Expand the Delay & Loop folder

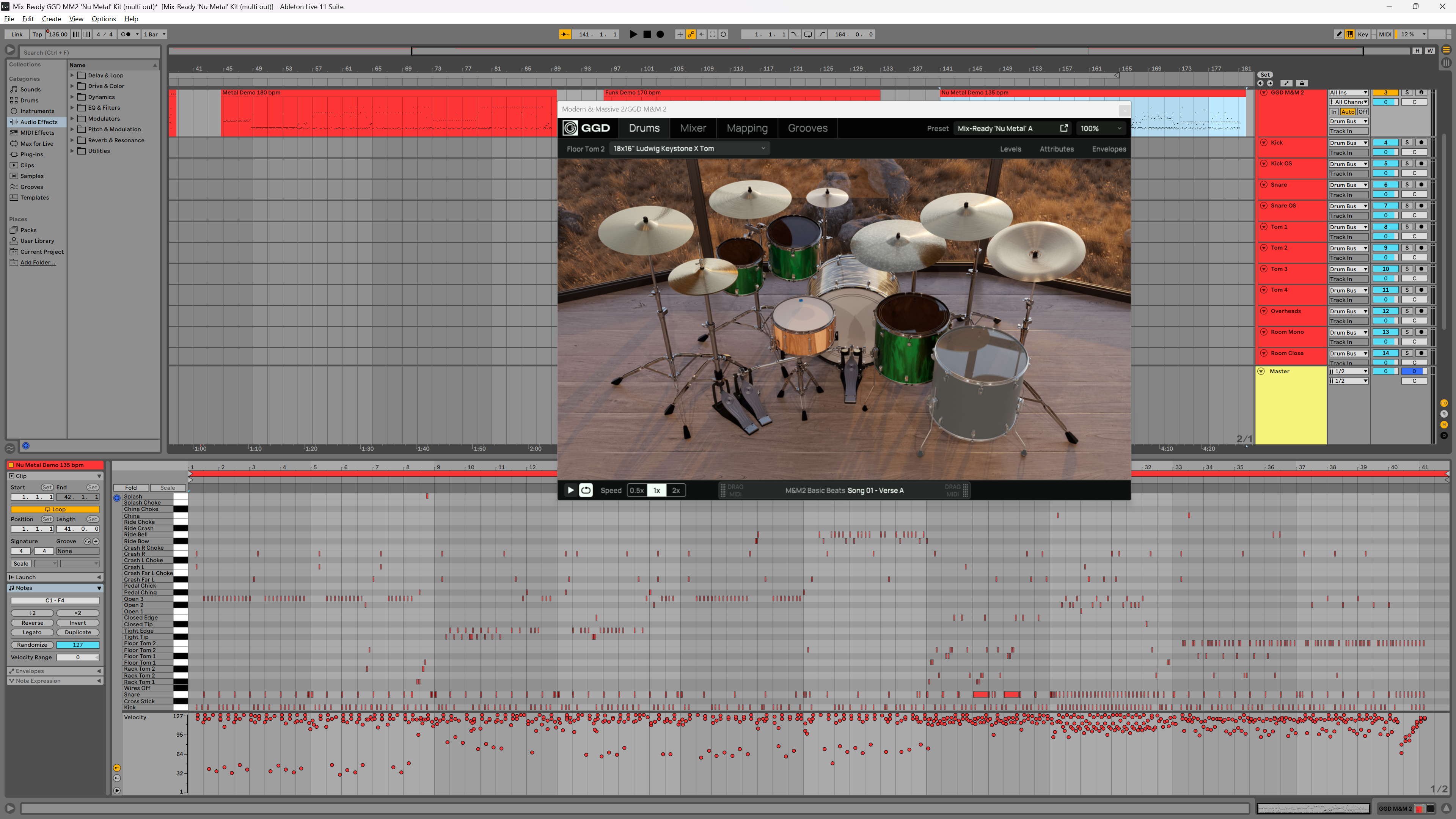72,75
